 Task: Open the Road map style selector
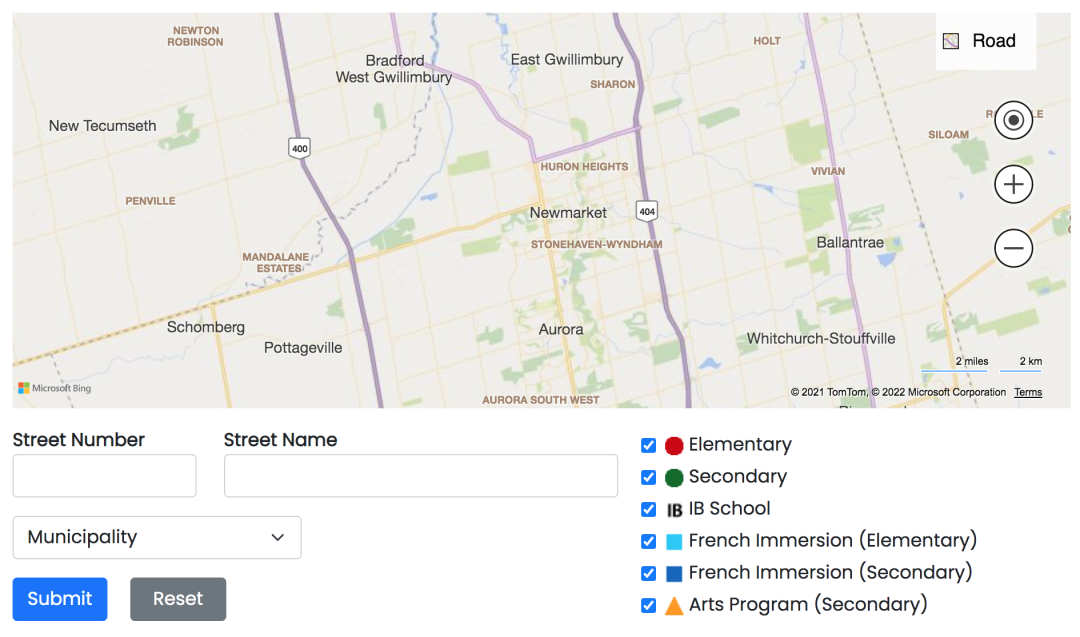point(985,41)
